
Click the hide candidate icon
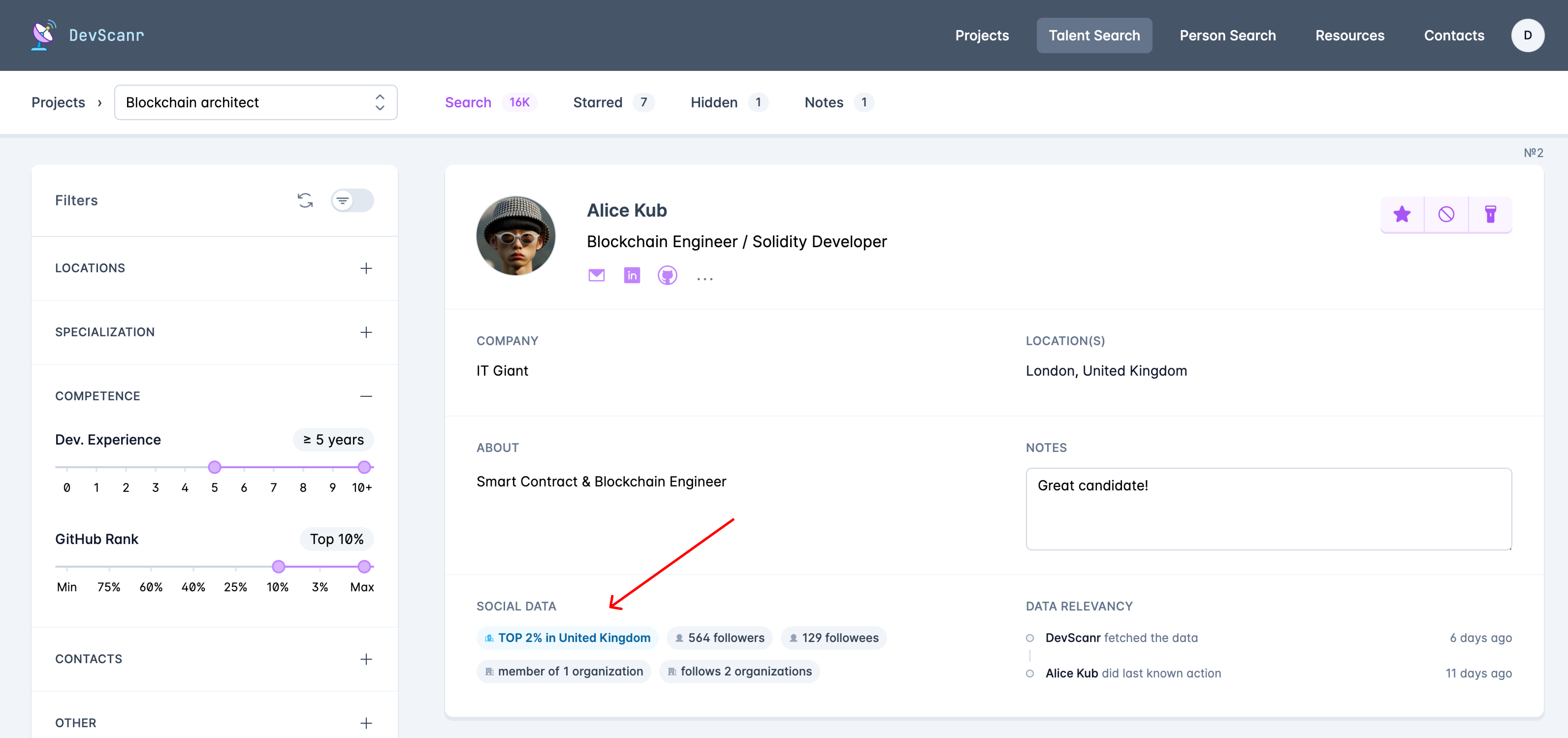pos(1446,214)
